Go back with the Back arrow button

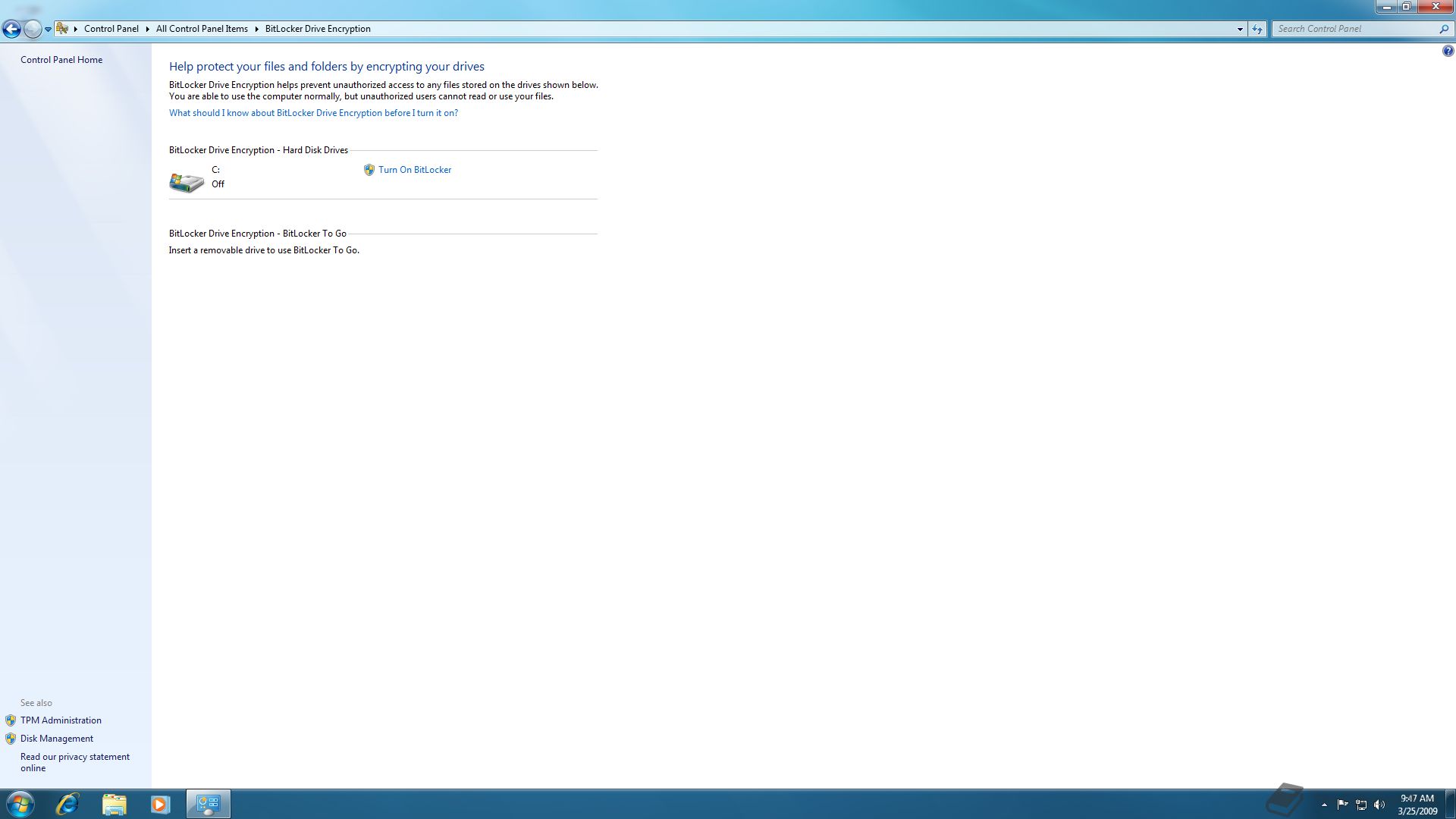[11, 29]
